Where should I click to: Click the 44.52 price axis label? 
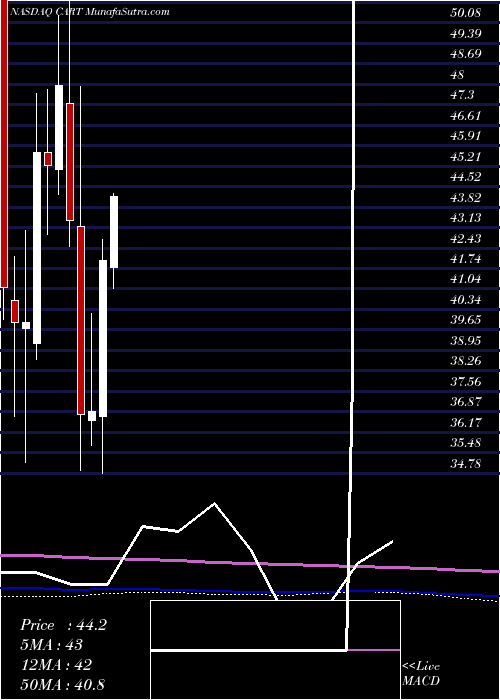[465, 177]
